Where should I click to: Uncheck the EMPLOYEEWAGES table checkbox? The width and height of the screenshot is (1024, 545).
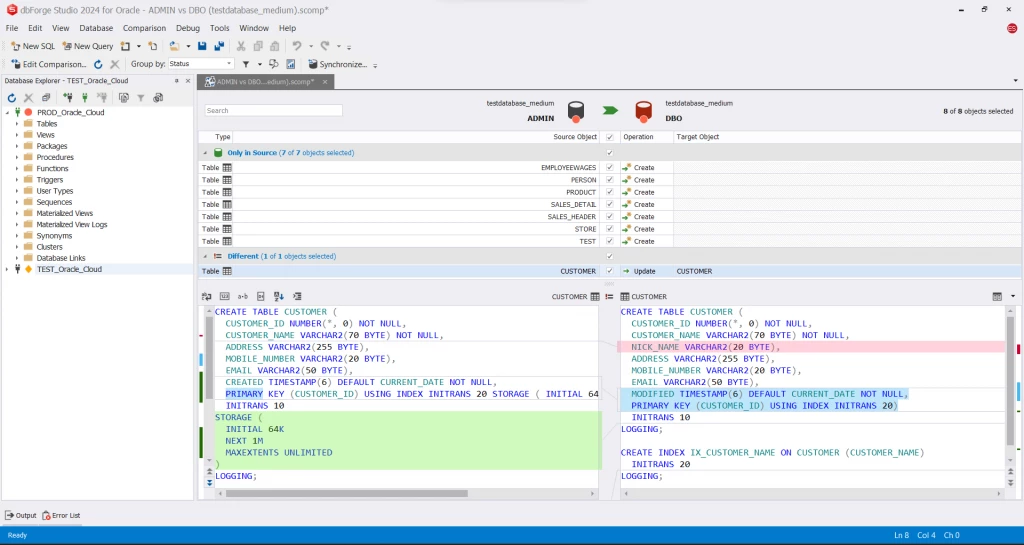610,168
